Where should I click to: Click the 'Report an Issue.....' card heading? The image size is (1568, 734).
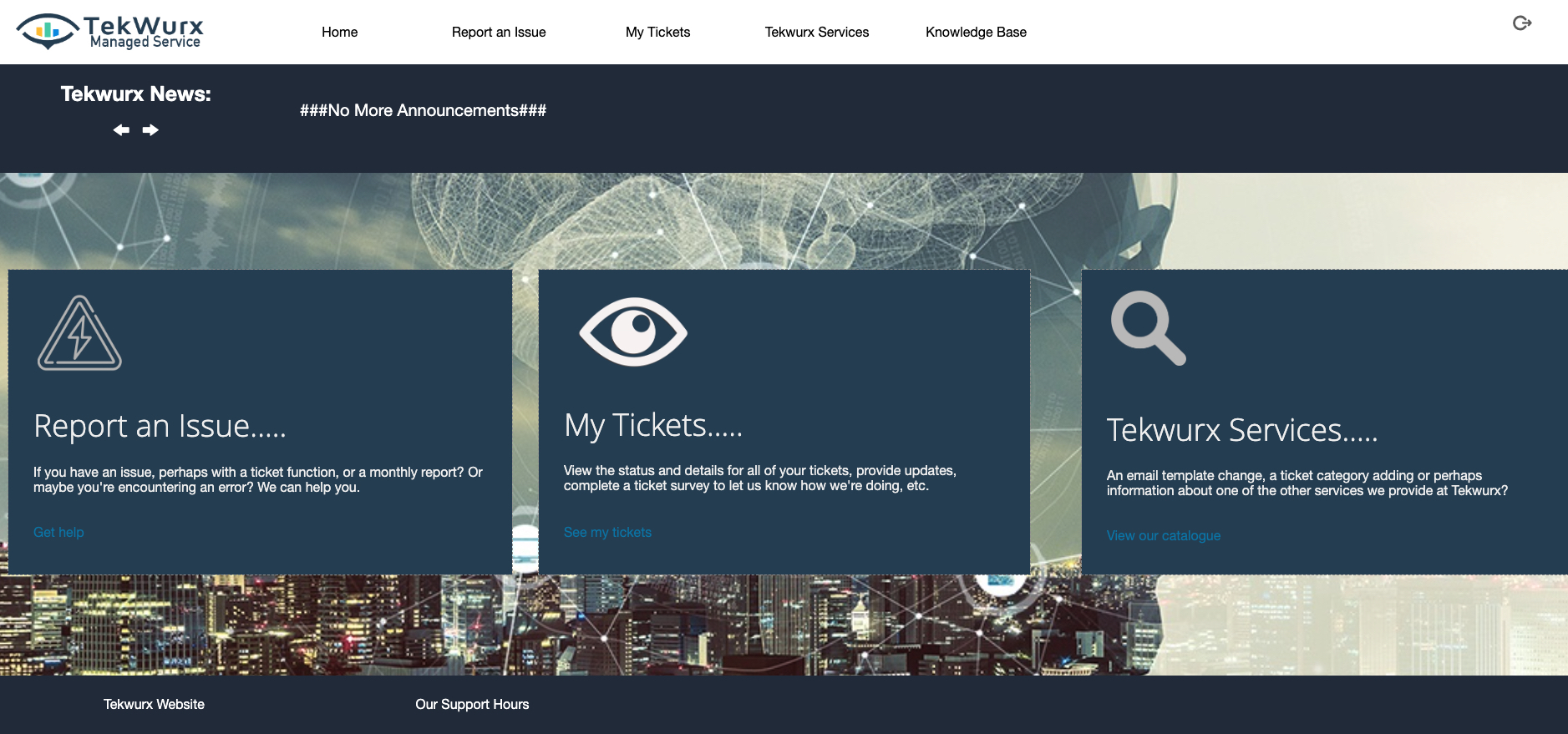[160, 426]
